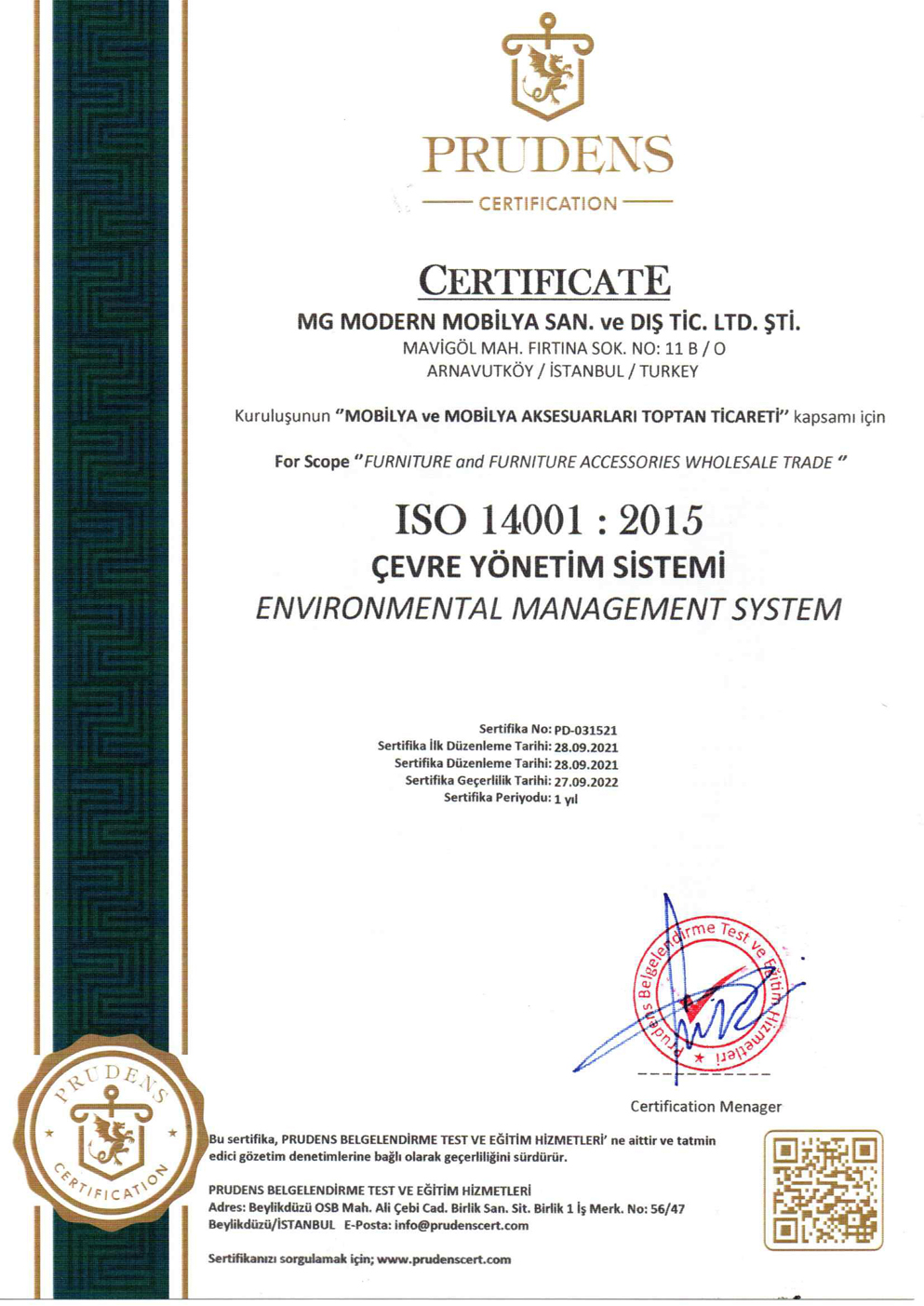Click the website www.prudenscert.com
Screen dimensions: 924x1306
pyautogui.click(x=444, y=1259)
